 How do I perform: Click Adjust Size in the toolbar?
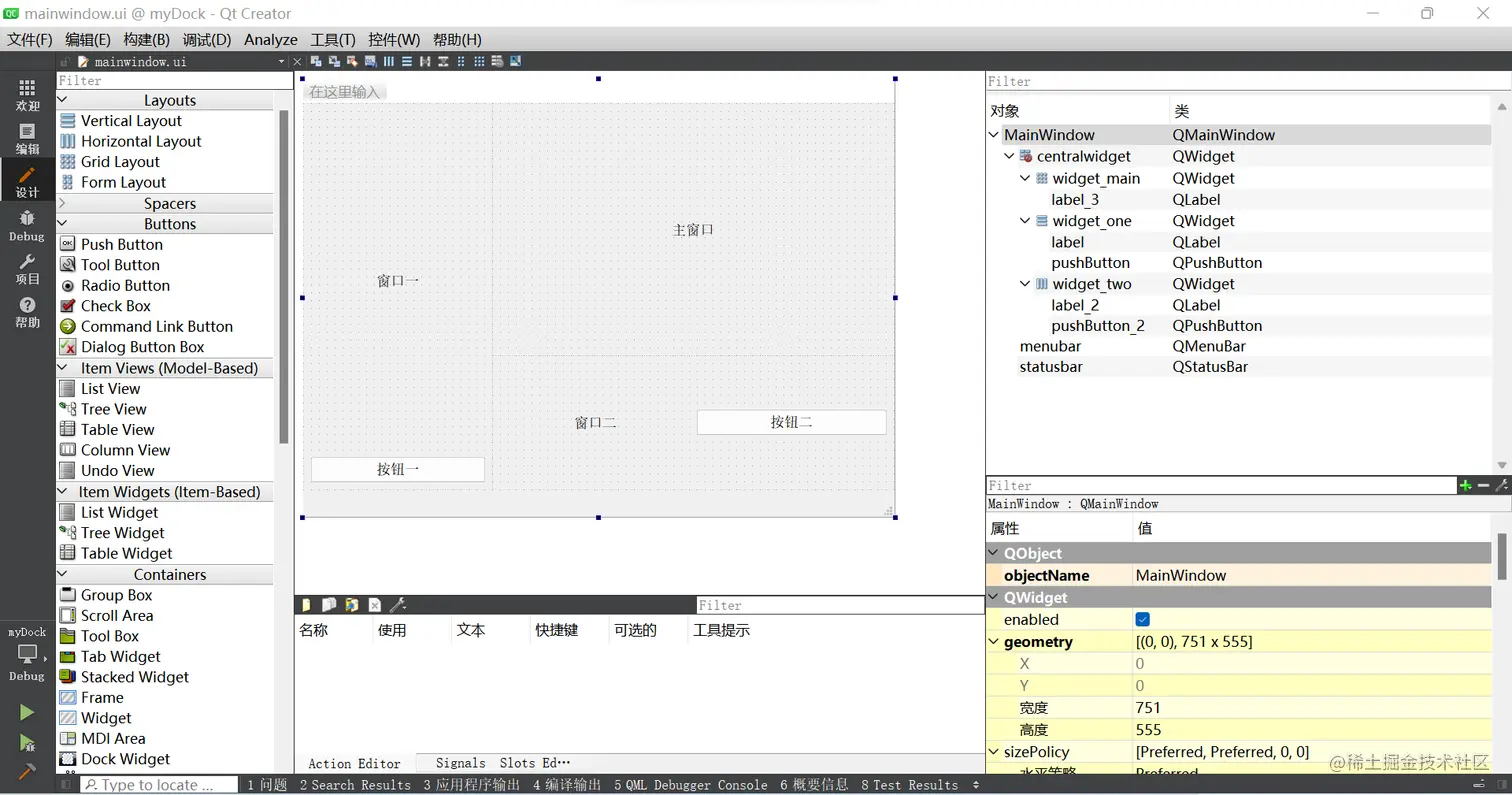516,61
